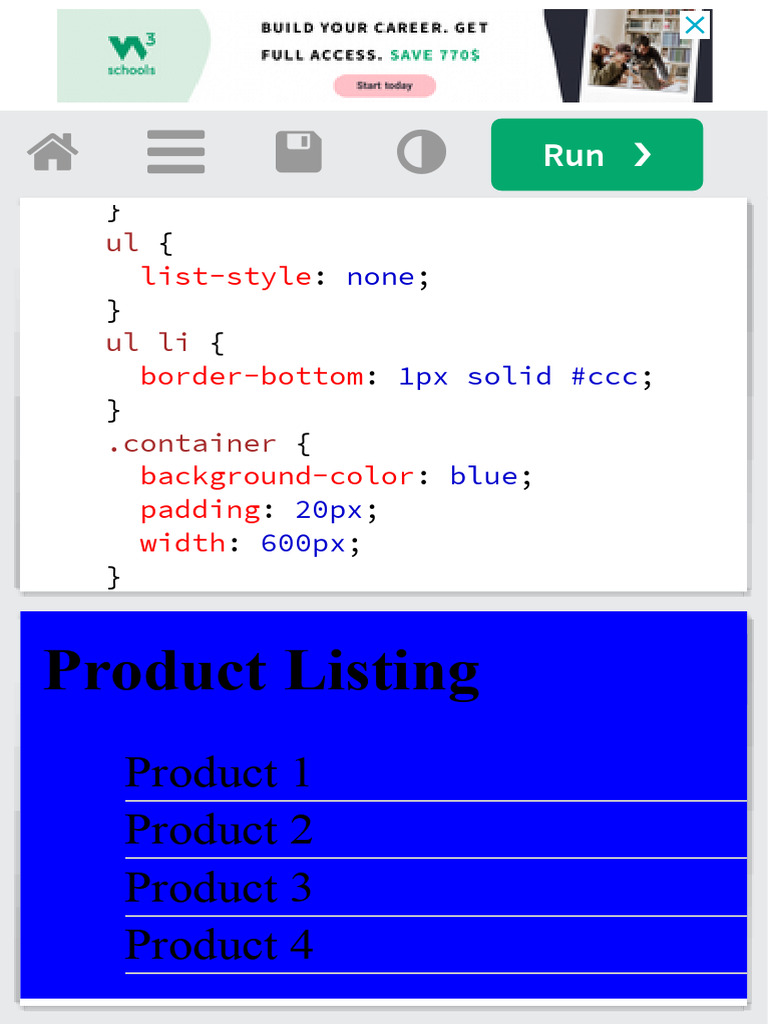
Task: Open the ad photo thumbnail
Action: click(x=639, y=55)
